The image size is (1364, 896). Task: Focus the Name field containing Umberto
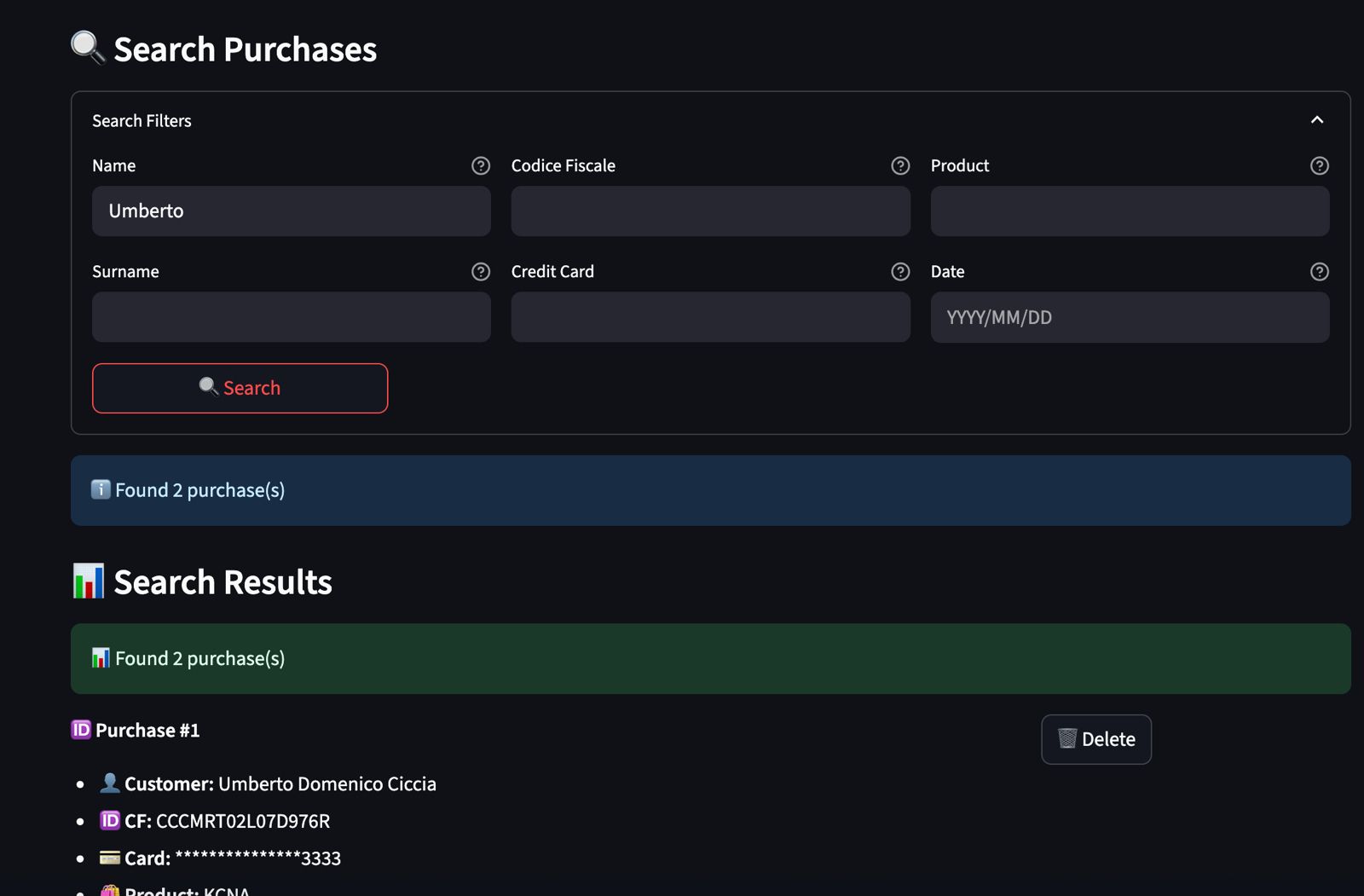coord(291,211)
